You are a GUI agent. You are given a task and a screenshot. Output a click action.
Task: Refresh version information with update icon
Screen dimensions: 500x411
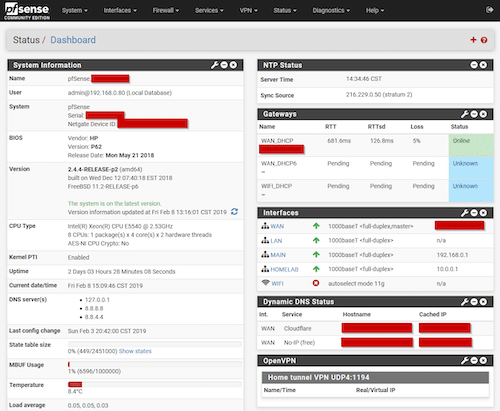point(234,212)
